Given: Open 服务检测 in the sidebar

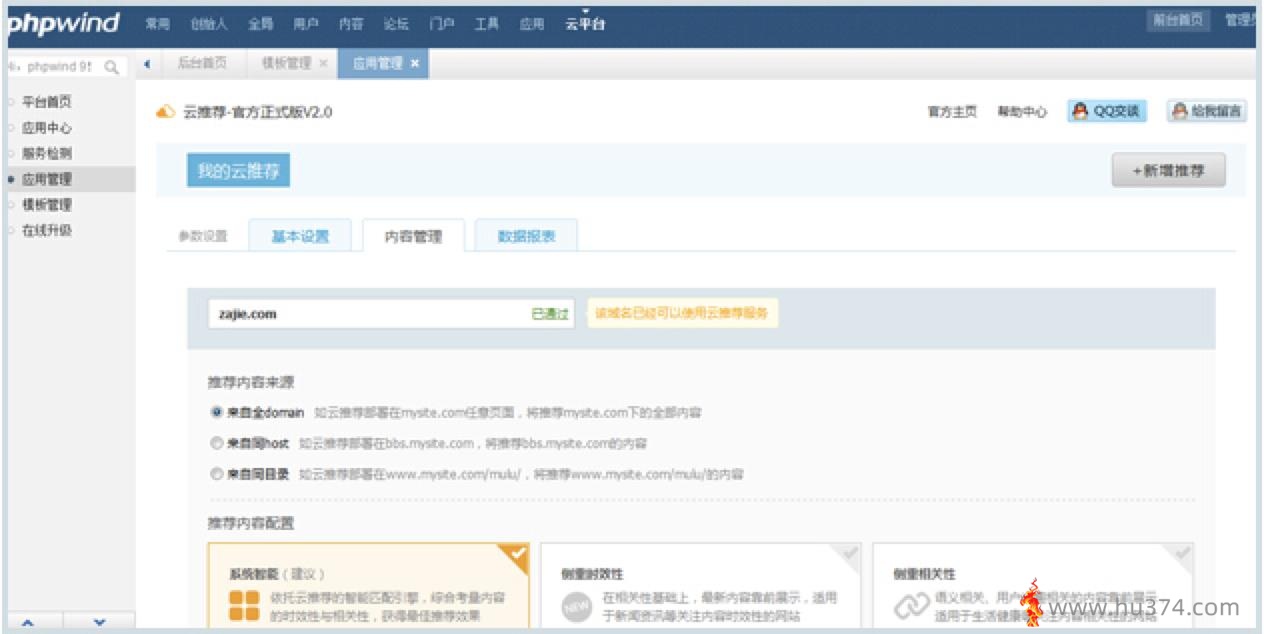Looking at the screenshot, I should coord(47,154).
